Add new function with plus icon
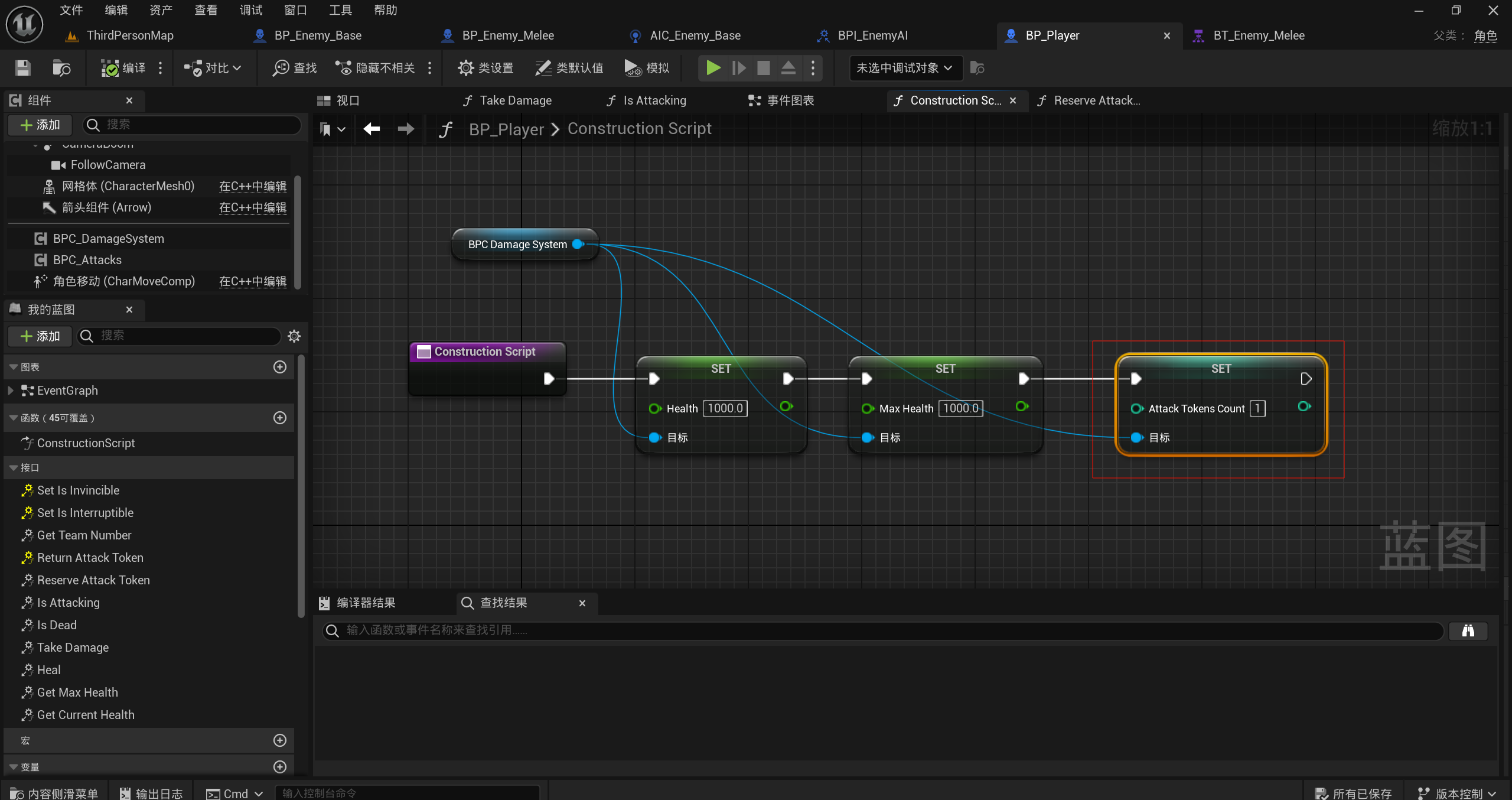The height and width of the screenshot is (800, 1512). click(x=280, y=418)
